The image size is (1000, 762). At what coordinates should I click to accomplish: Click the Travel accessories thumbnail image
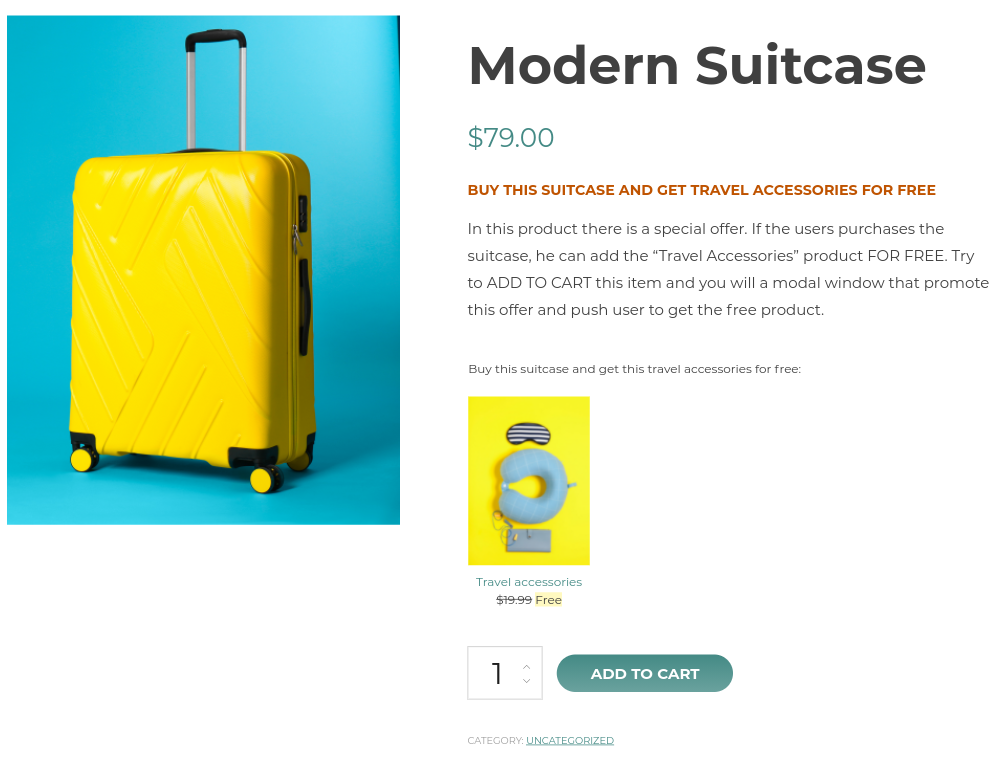tap(528, 480)
